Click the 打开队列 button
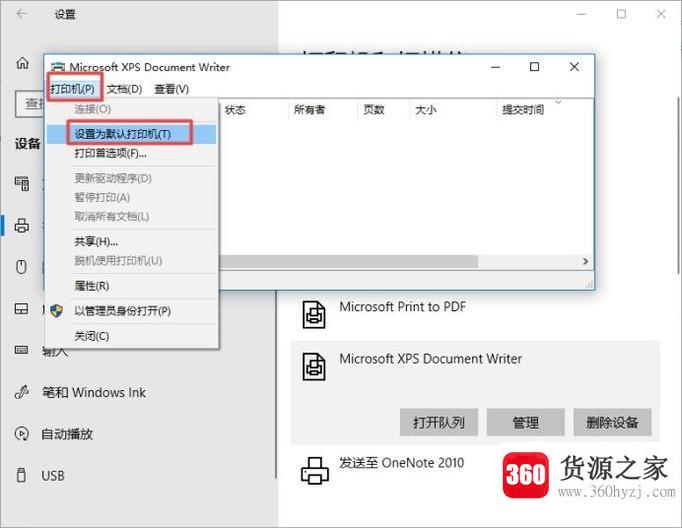 [439, 422]
